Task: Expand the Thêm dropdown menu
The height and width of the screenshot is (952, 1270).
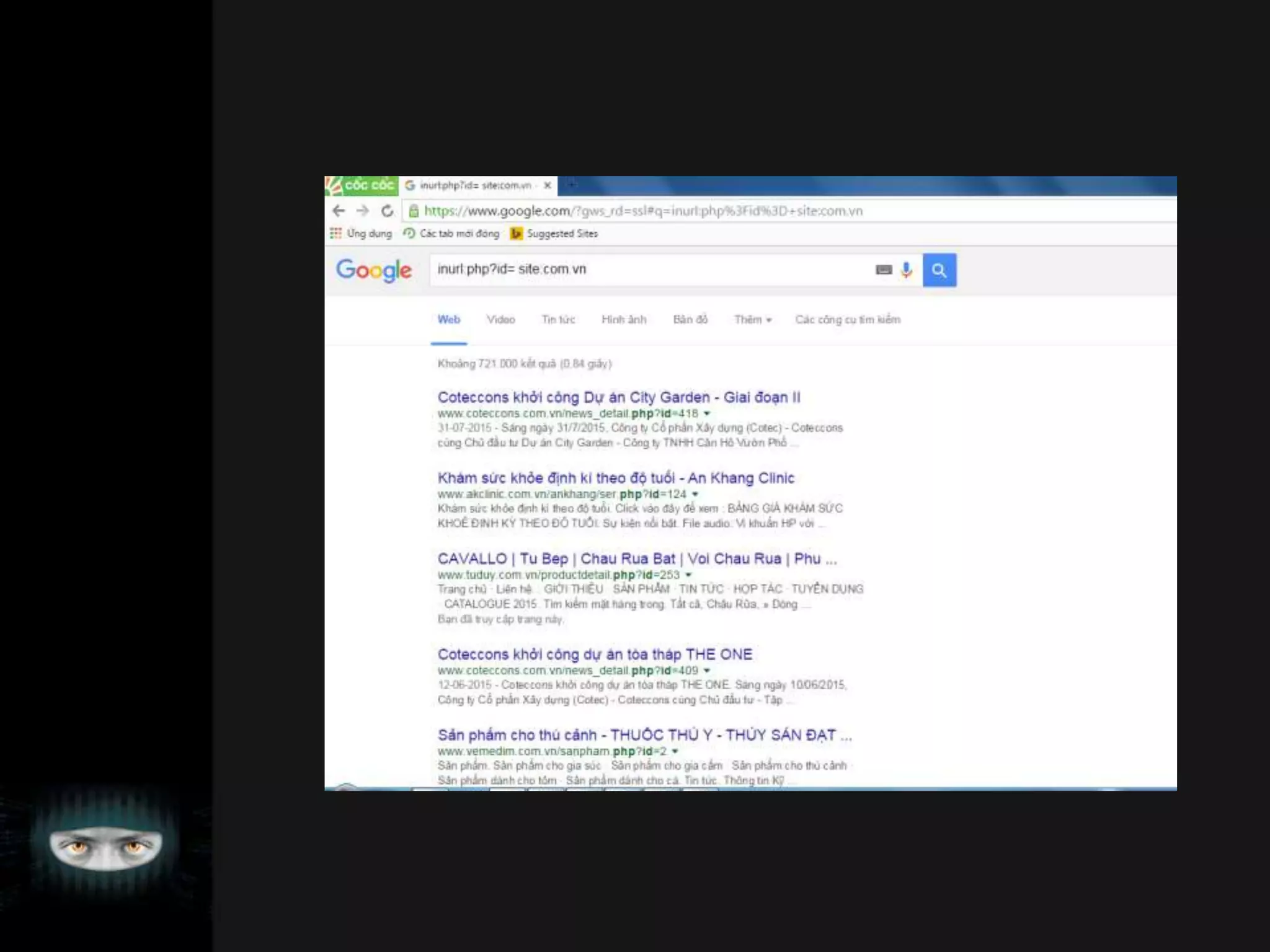Action: (x=752, y=320)
